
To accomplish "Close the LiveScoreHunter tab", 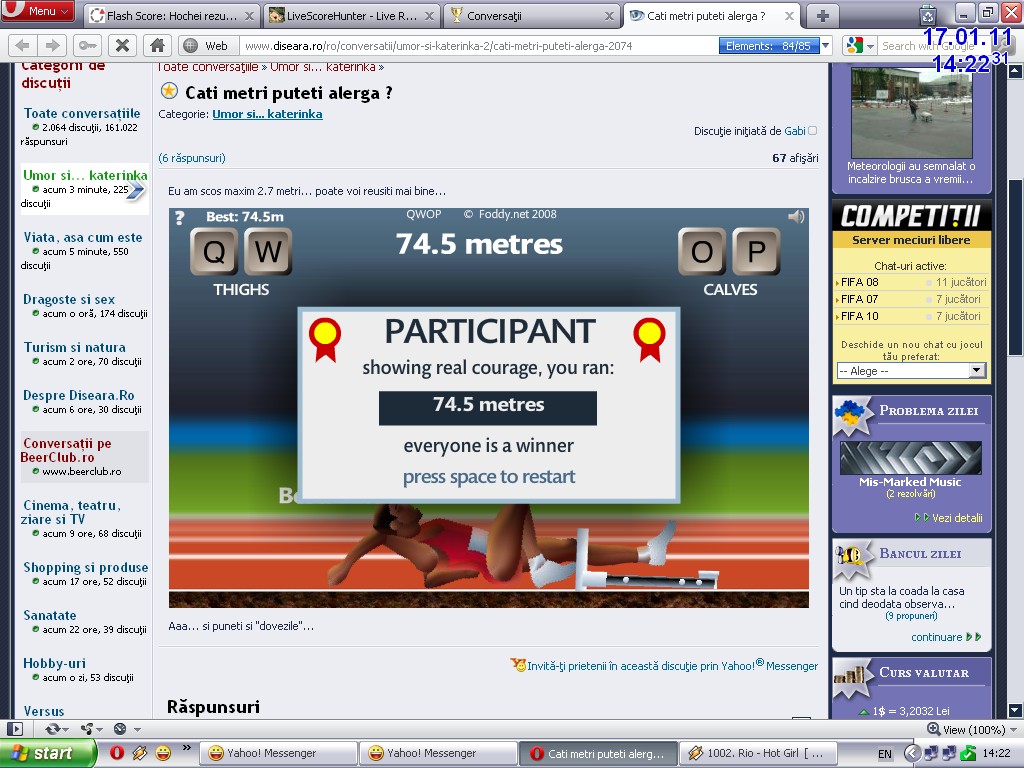I will click(429, 16).
